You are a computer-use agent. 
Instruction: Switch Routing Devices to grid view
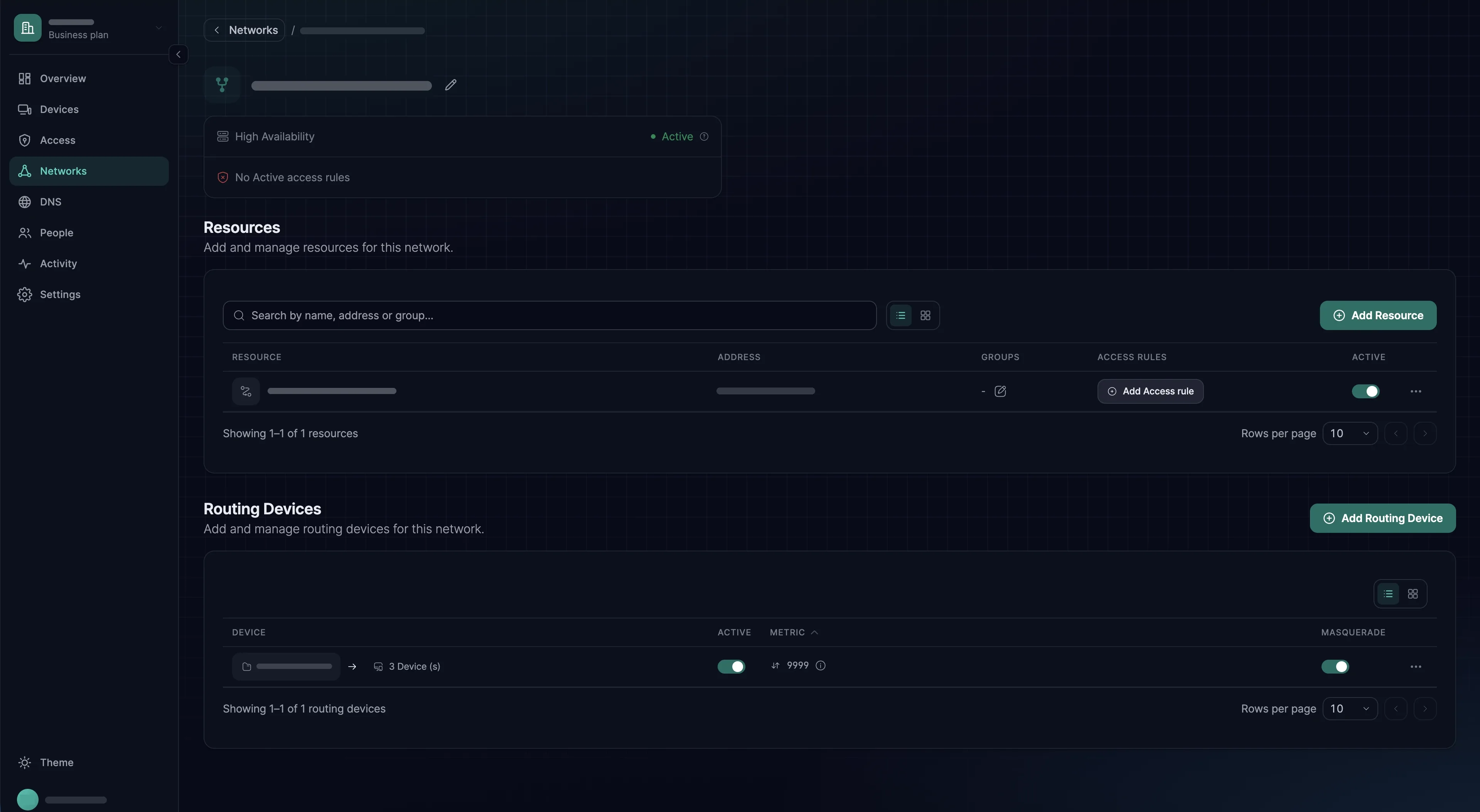click(1413, 594)
